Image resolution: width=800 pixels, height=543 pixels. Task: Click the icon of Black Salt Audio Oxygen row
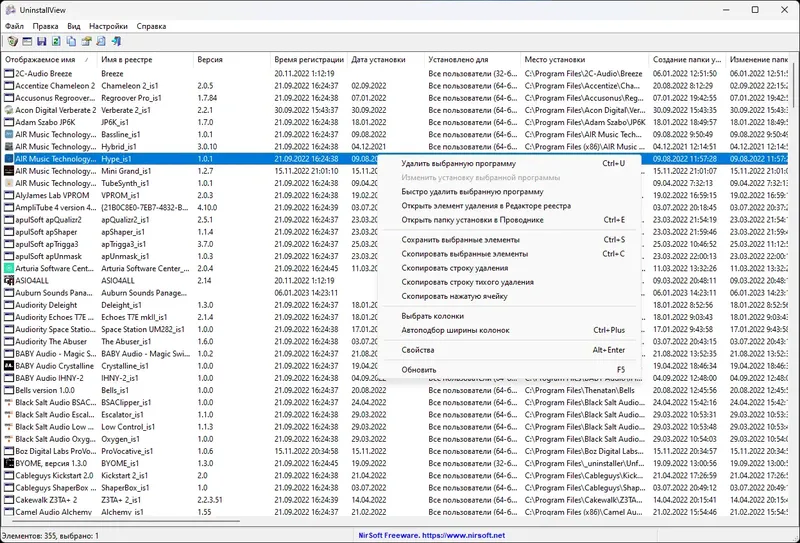coord(9,439)
